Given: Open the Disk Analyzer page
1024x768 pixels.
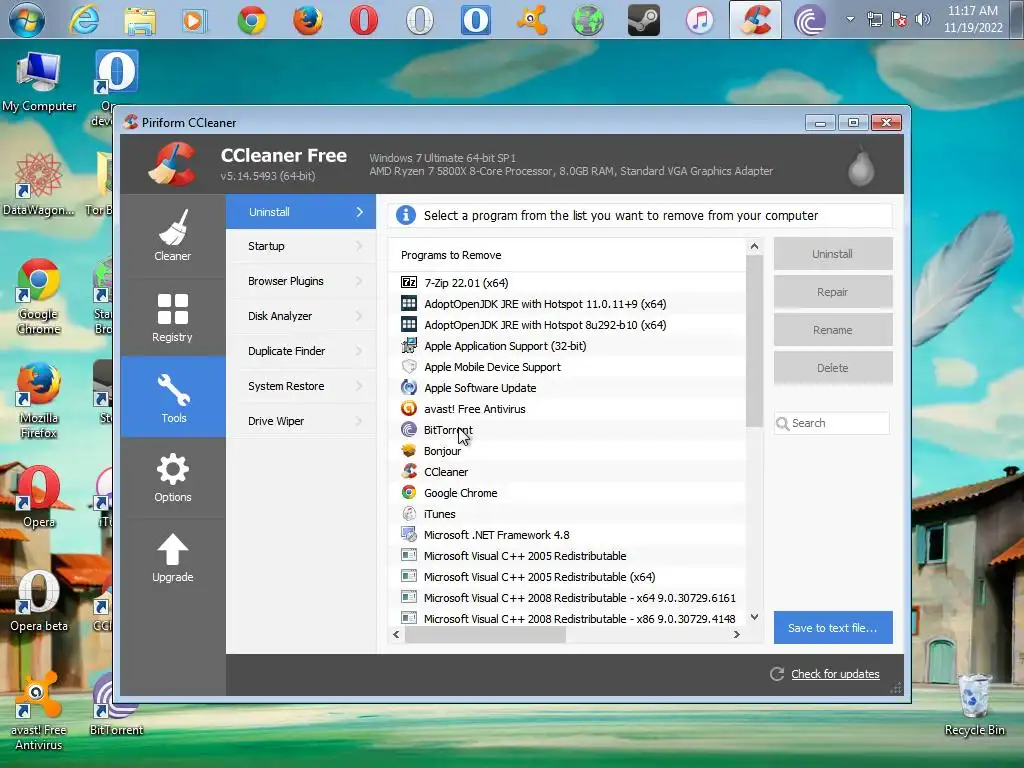Looking at the screenshot, I should tap(301, 316).
